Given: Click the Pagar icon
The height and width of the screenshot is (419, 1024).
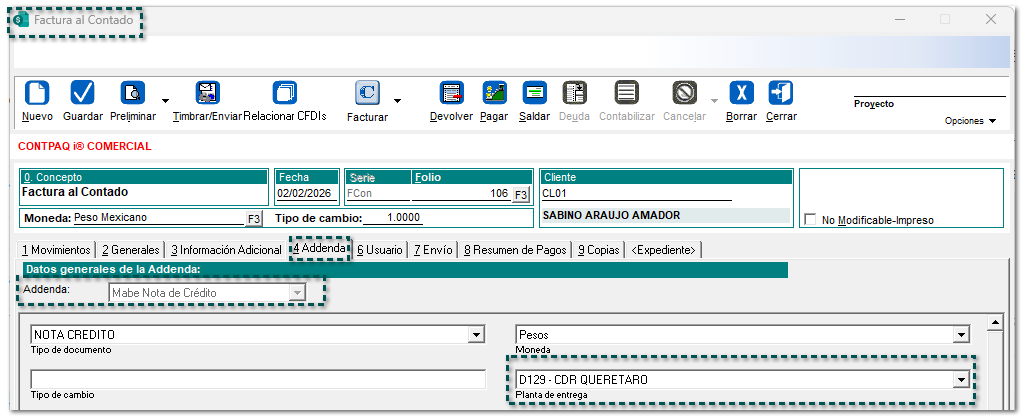Looking at the screenshot, I should (494, 94).
